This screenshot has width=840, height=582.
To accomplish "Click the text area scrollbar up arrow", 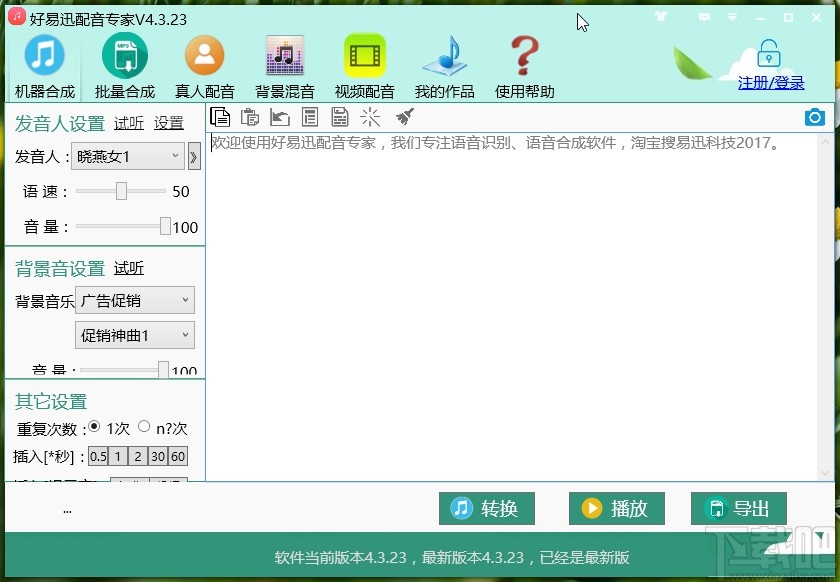I will (826, 141).
